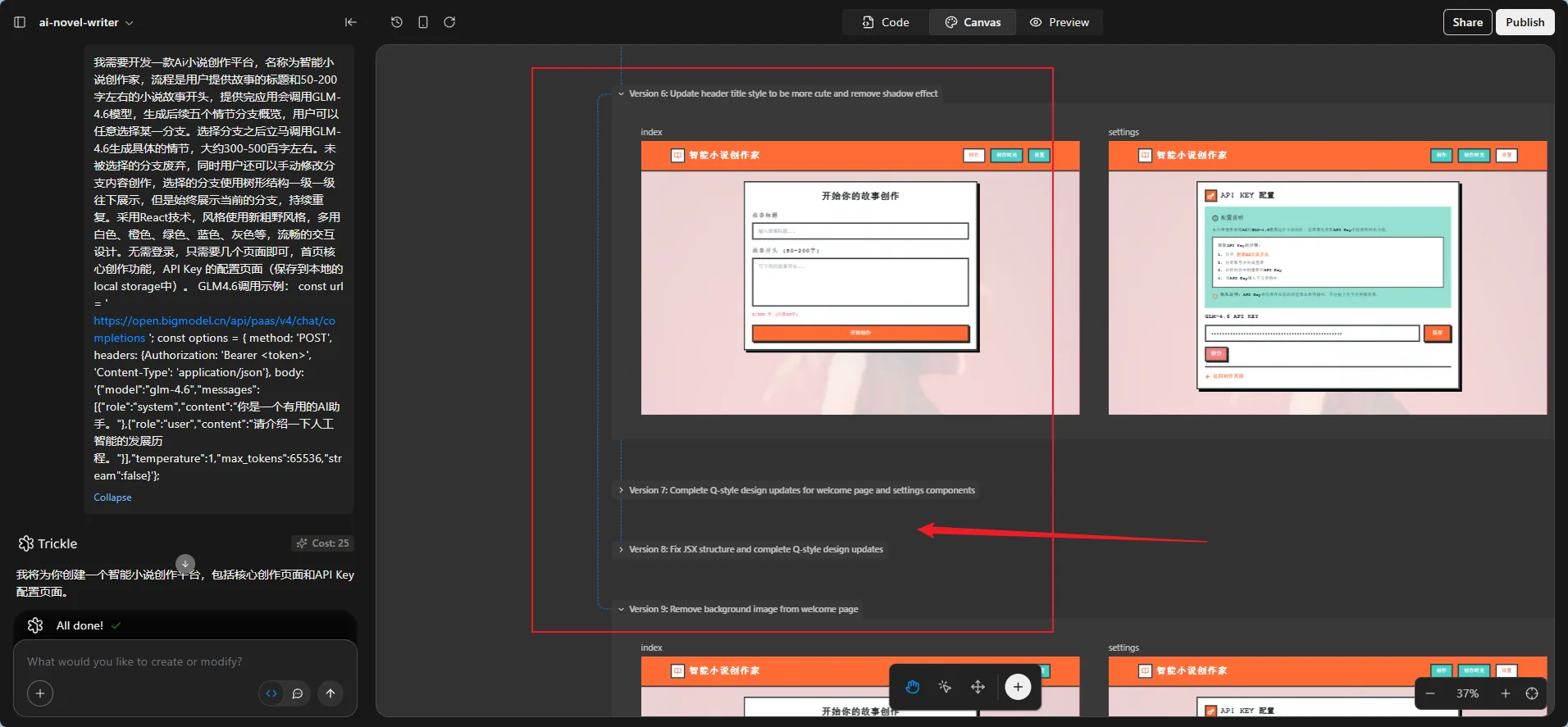
Task: Switch to mobile device preview icon
Action: pos(423,22)
